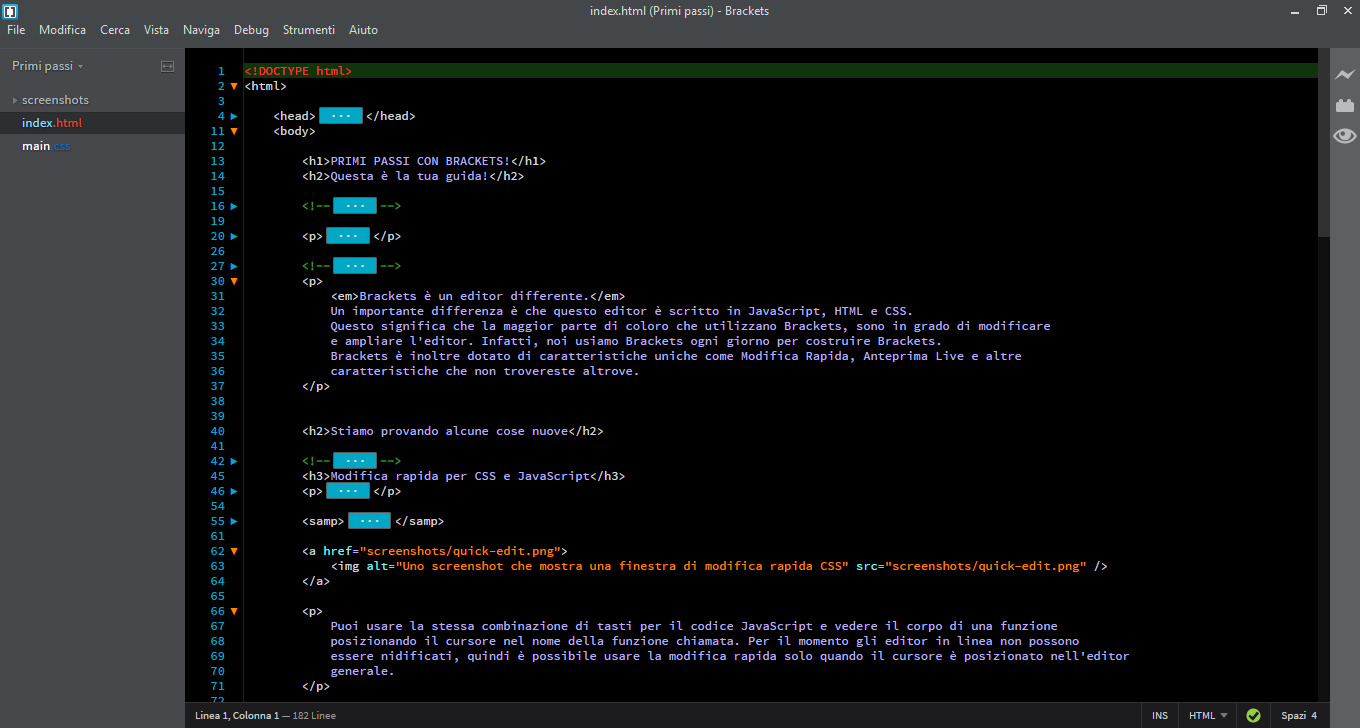1360x728 pixels.
Task: Click the Brackets app icon in title bar
Action: [x=11, y=11]
